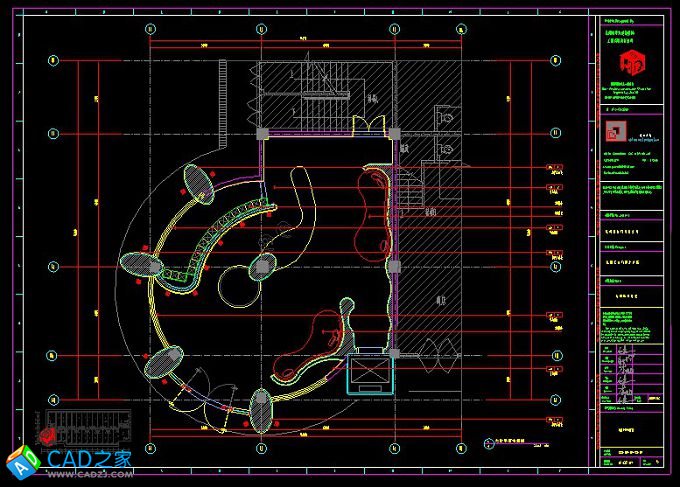680x487 pixels.
Task: Click the double door symbol near the stairs
Action: (369, 124)
